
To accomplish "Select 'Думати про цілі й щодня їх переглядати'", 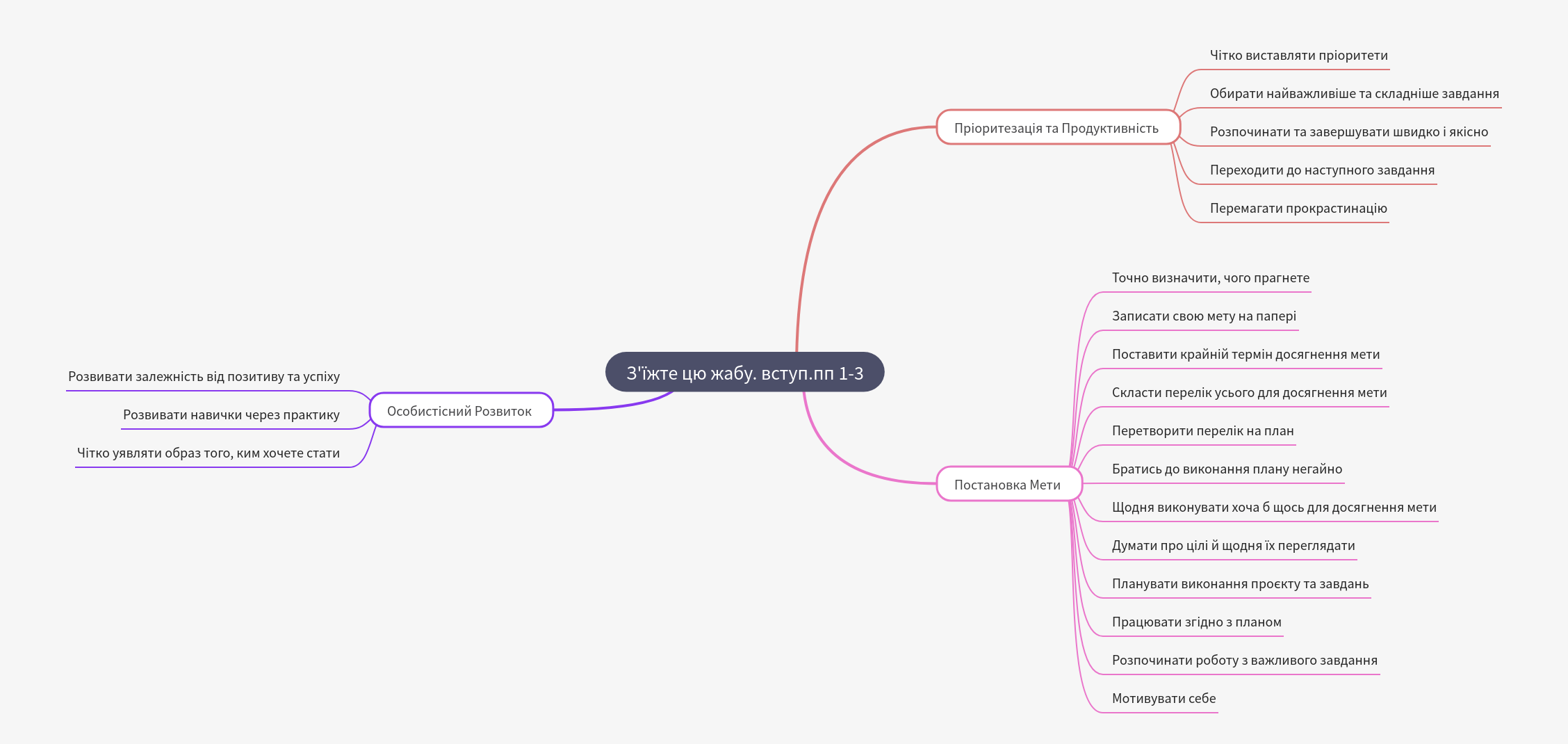I will click(1233, 546).
